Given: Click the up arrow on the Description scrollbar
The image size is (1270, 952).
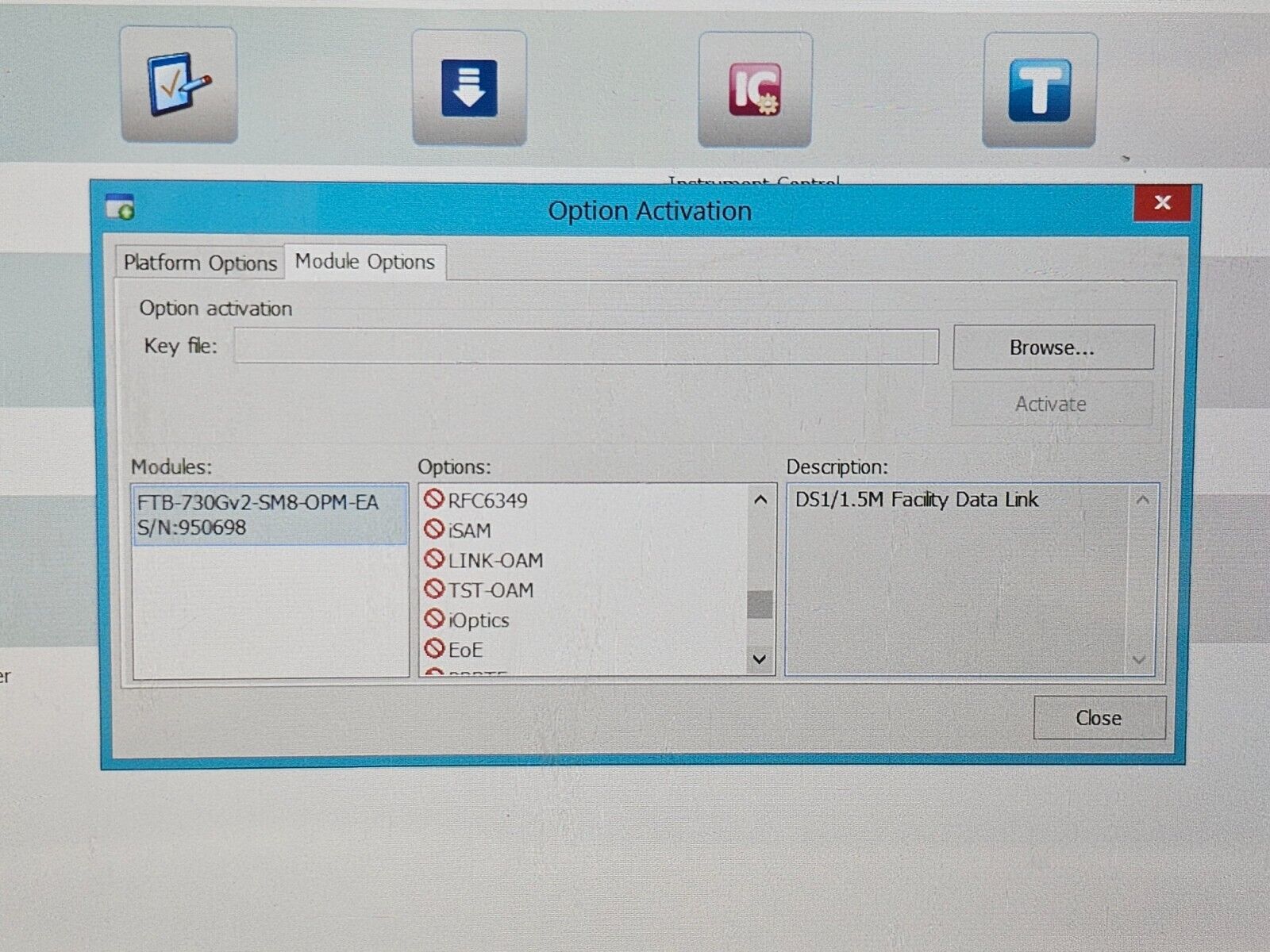Looking at the screenshot, I should tap(1141, 500).
